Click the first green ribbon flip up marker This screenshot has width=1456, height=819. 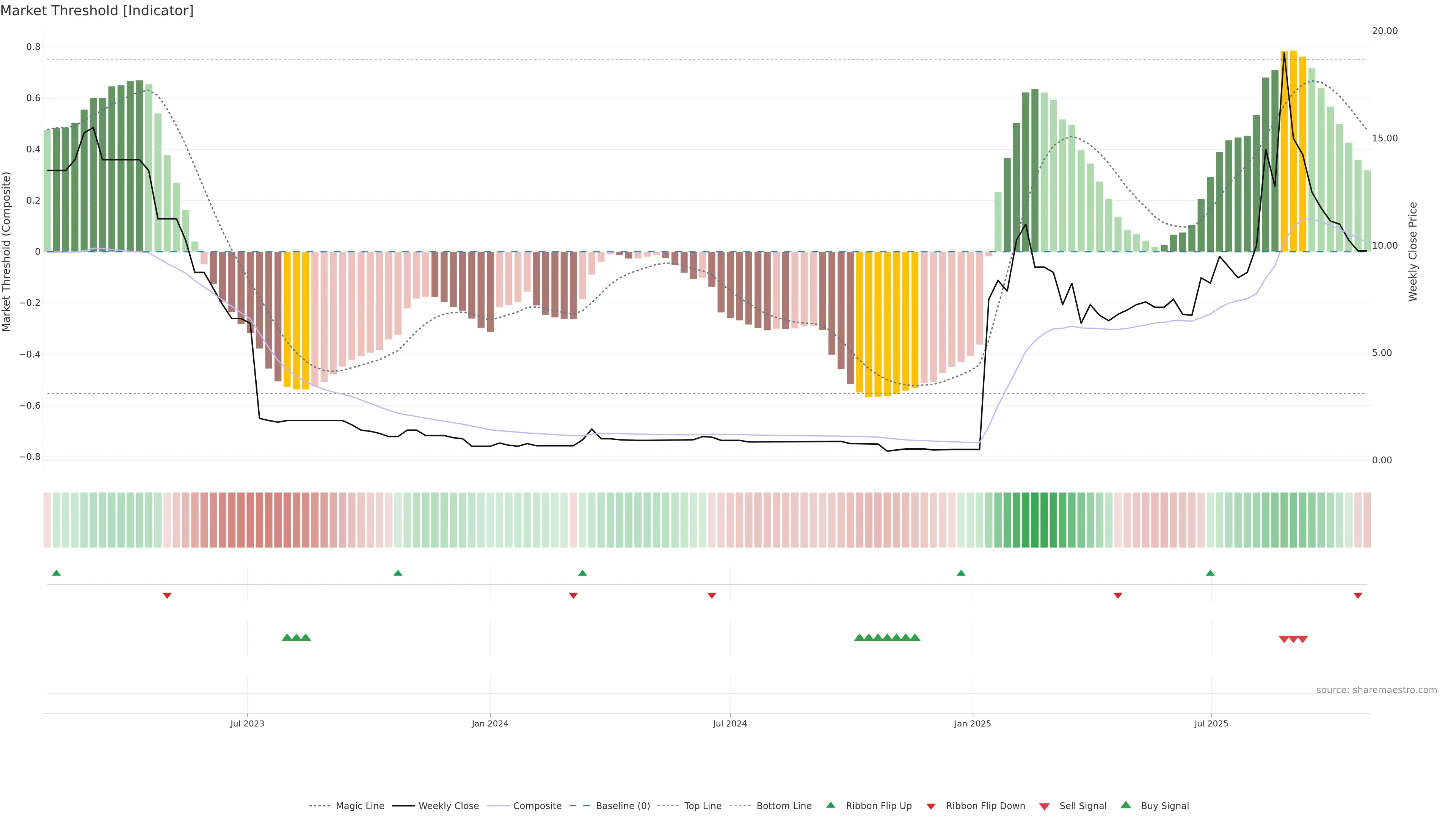click(56, 573)
